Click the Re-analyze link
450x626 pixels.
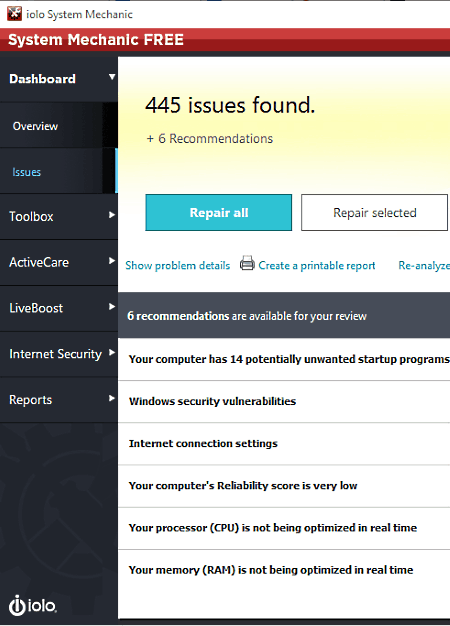424,265
